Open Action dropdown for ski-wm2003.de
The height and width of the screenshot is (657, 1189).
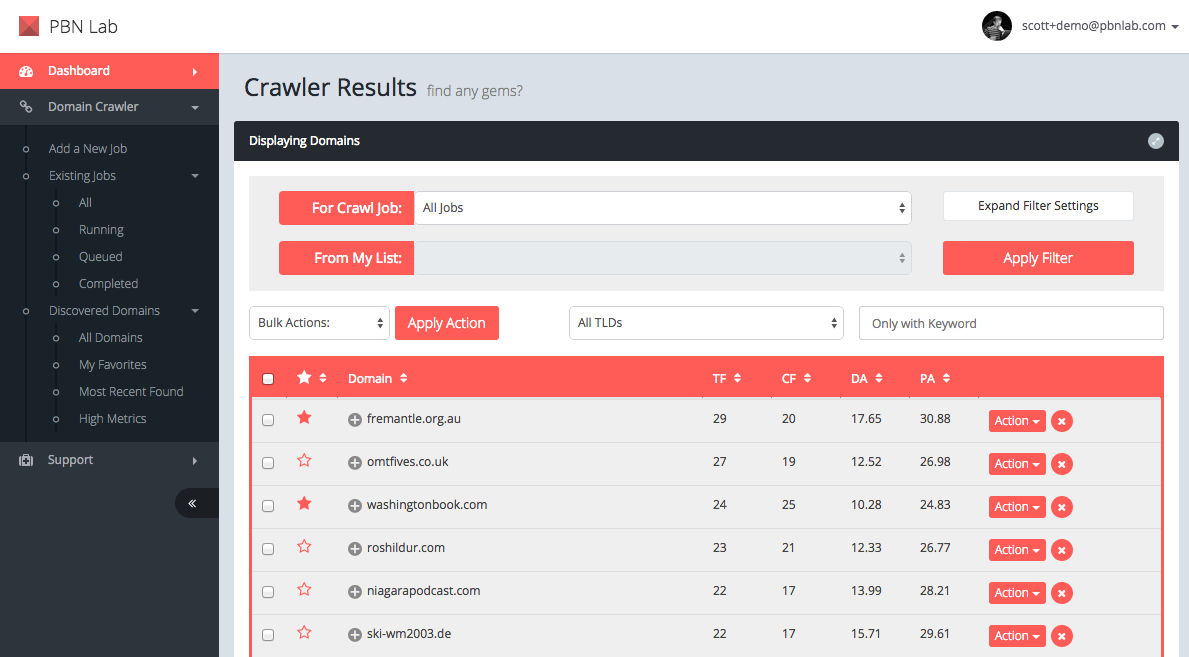click(1017, 636)
